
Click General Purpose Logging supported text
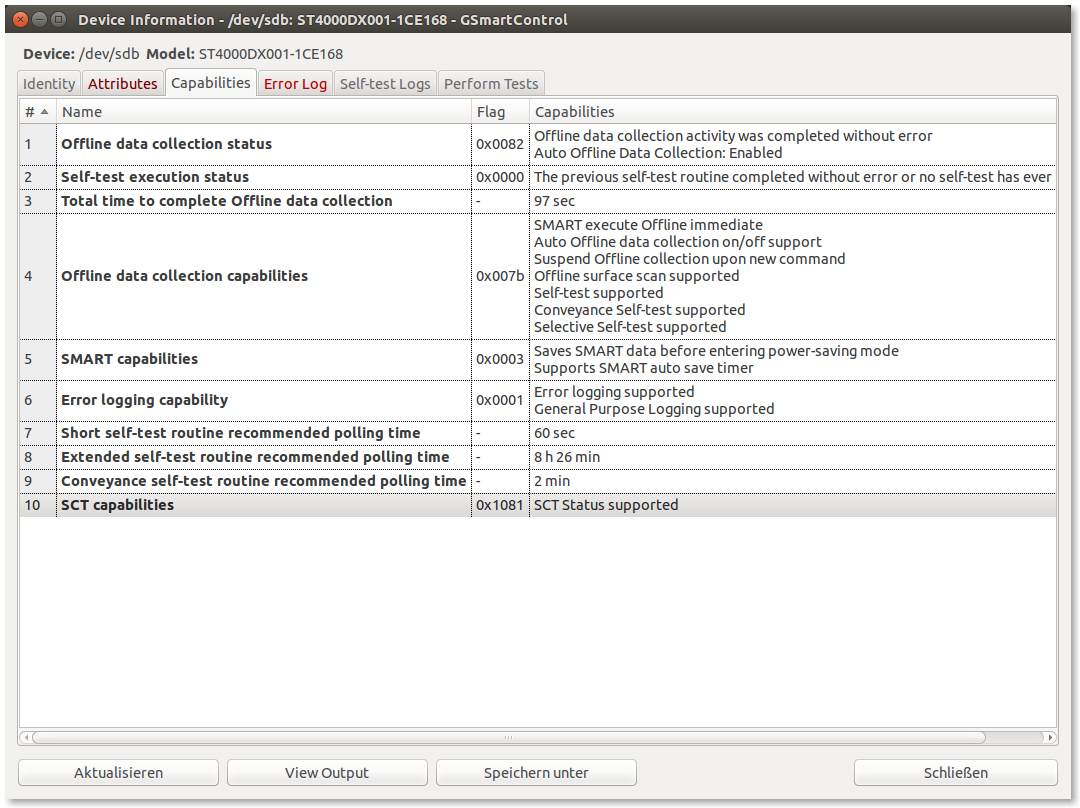[654, 409]
